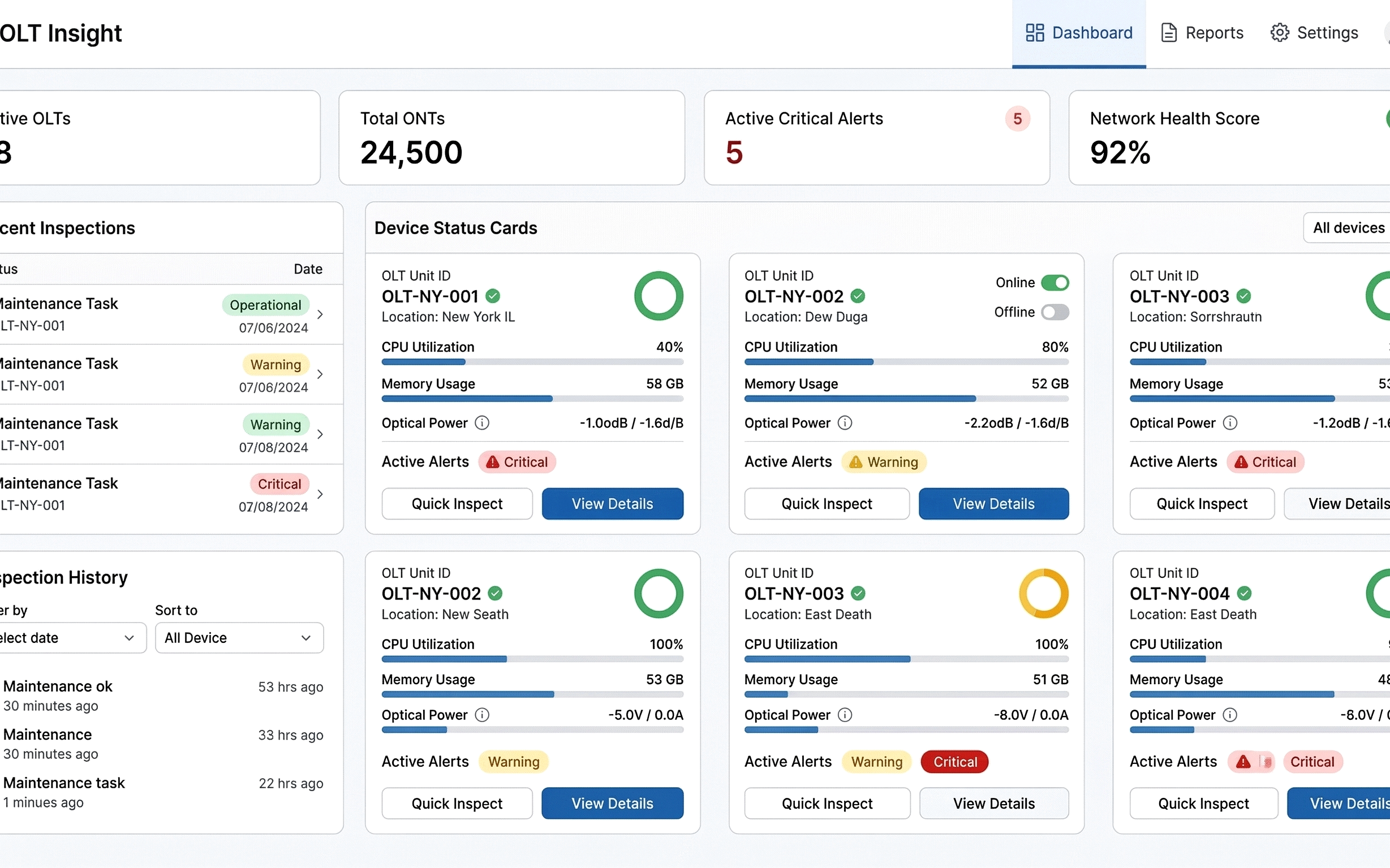Viewport: 1390px width, 868px height.
Task: Click the red Critical pill on OLT-NY-003 alerts
Action: (x=954, y=762)
